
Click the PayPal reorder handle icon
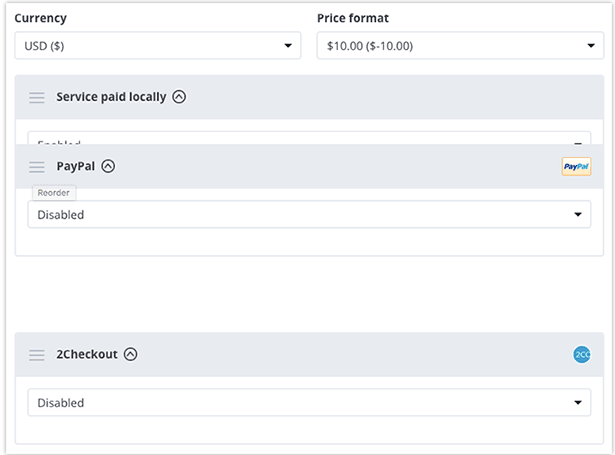coord(36,167)
